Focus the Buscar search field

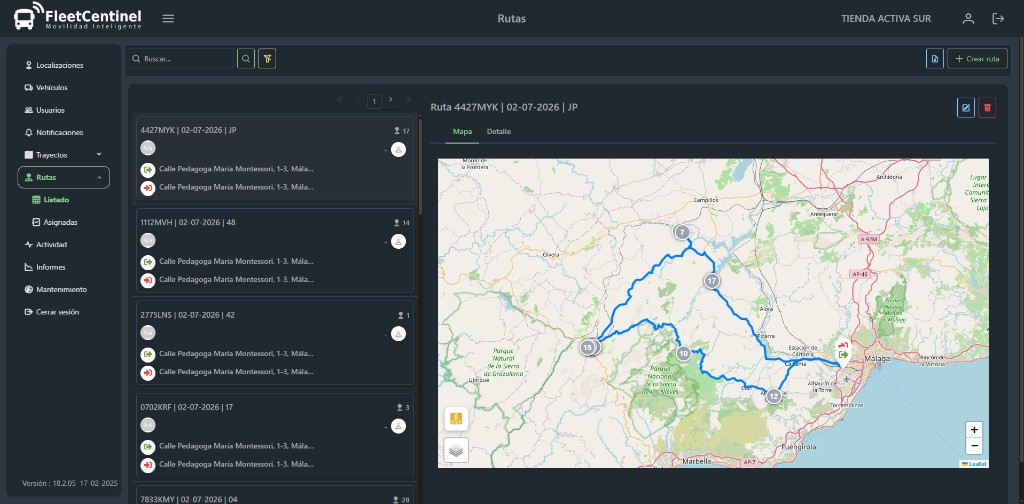point(181,59)
